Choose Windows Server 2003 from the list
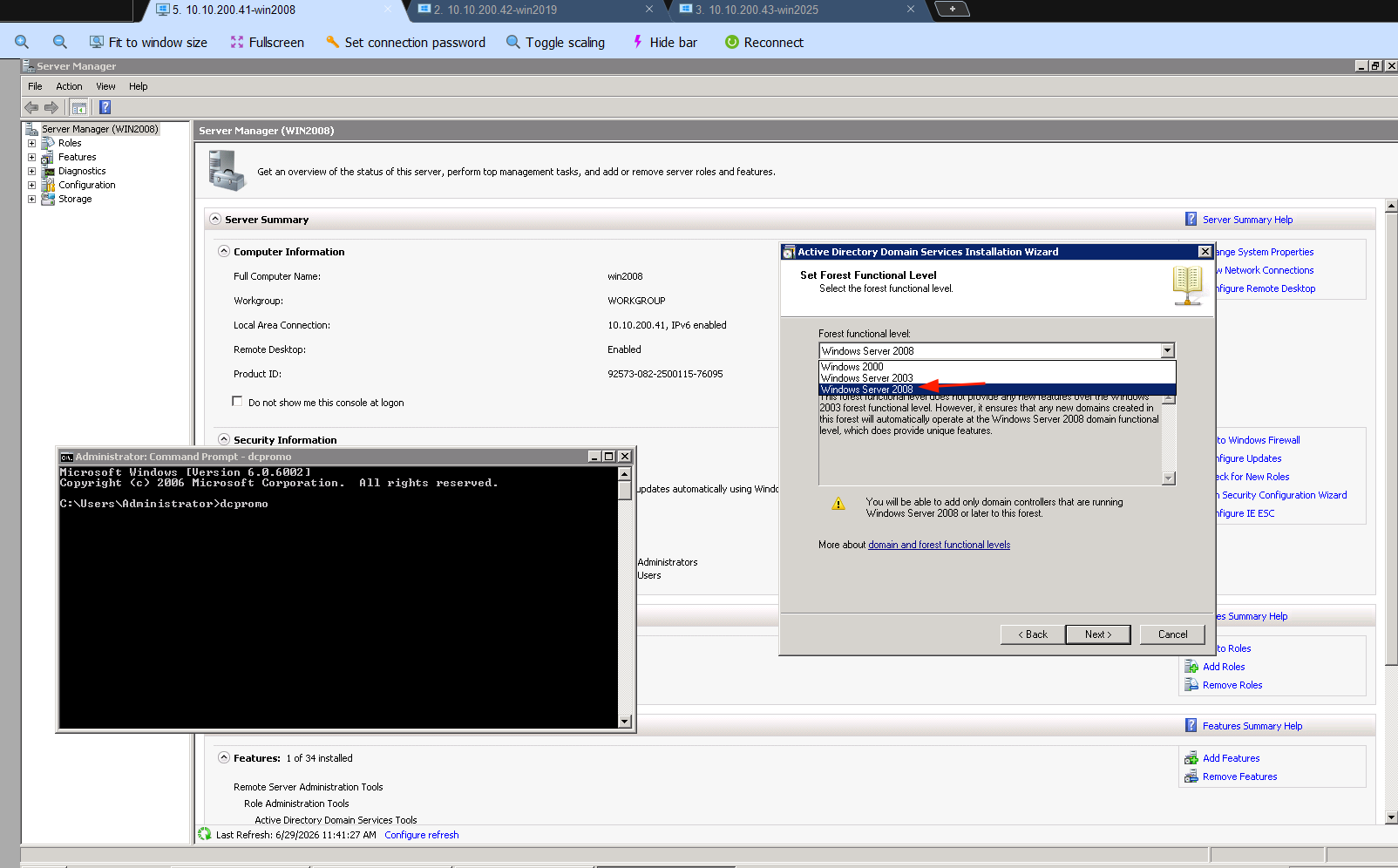This screenshot has width=1398, height=868. (997, 378)
